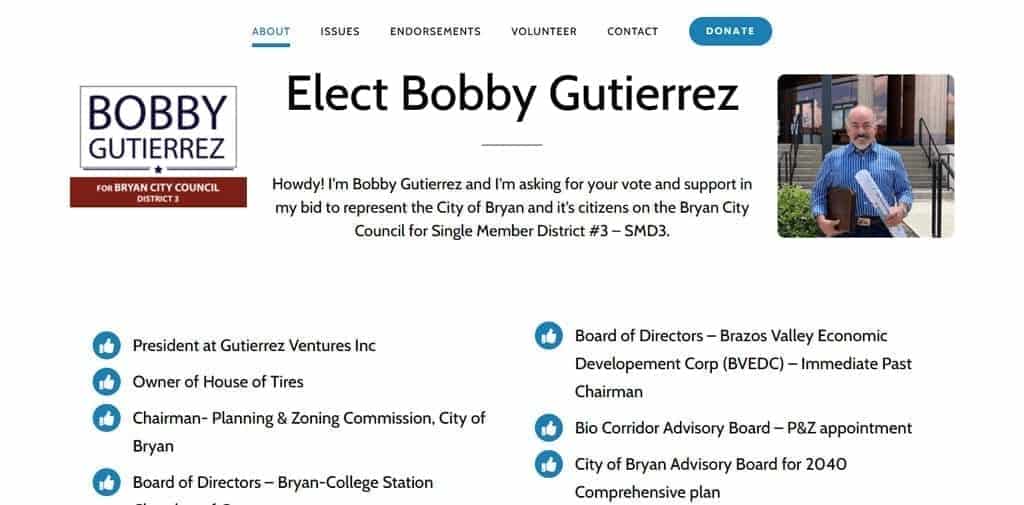Click the Howdy introduction paragraph
Screen dimensions: 1024x505
[512, 207]
